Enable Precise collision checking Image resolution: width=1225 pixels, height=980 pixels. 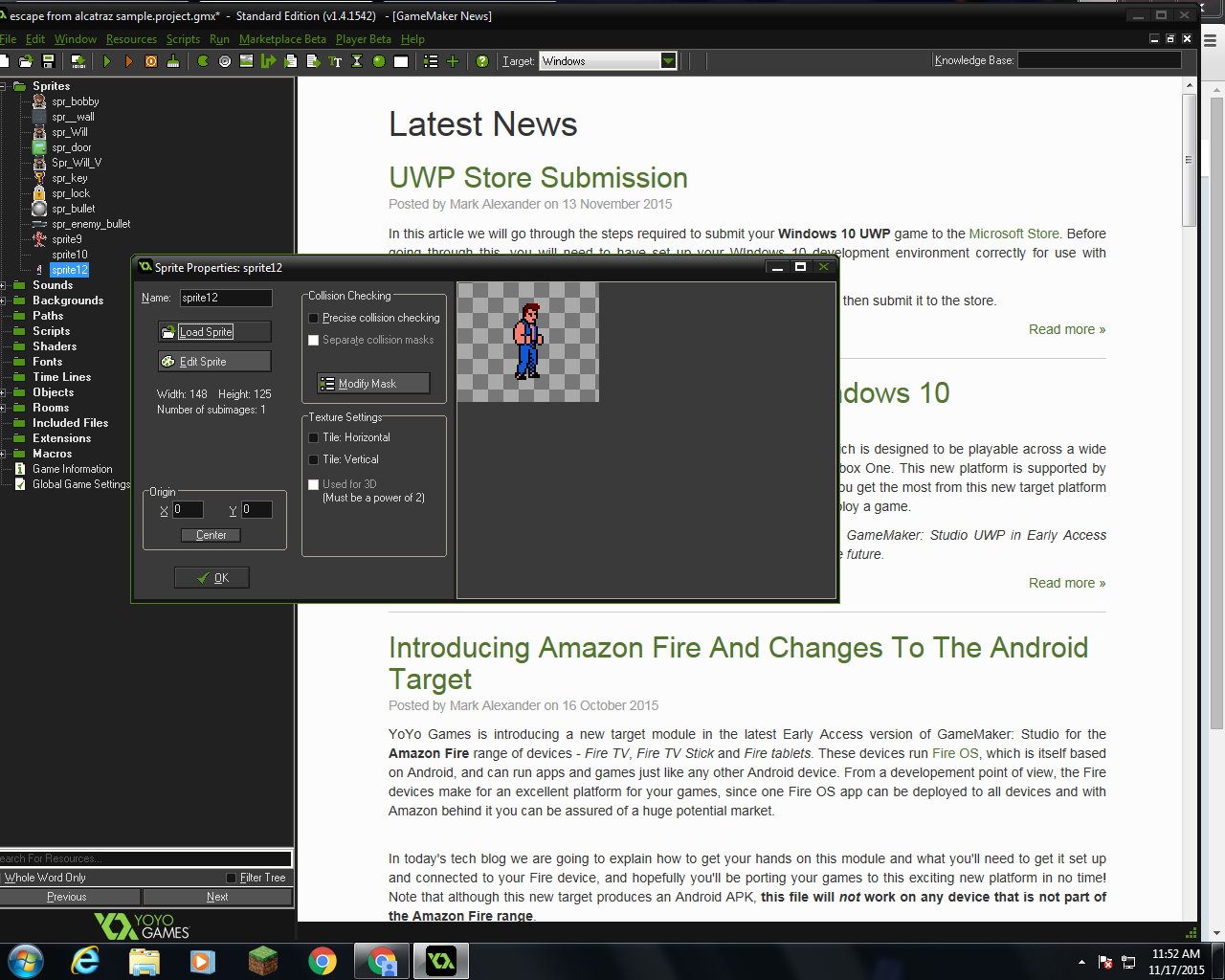(313, 318)
